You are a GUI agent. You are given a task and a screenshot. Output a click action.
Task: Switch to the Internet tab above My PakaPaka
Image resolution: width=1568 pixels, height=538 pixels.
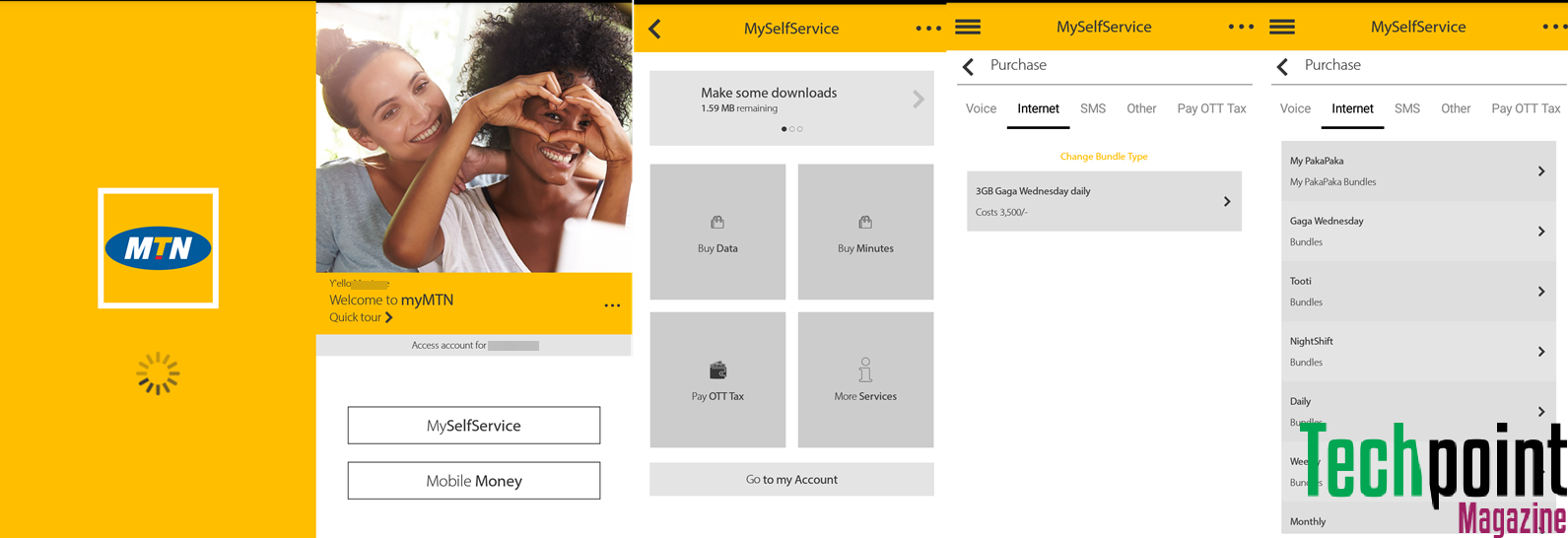pyautogui.click(x=1352, y=109)
